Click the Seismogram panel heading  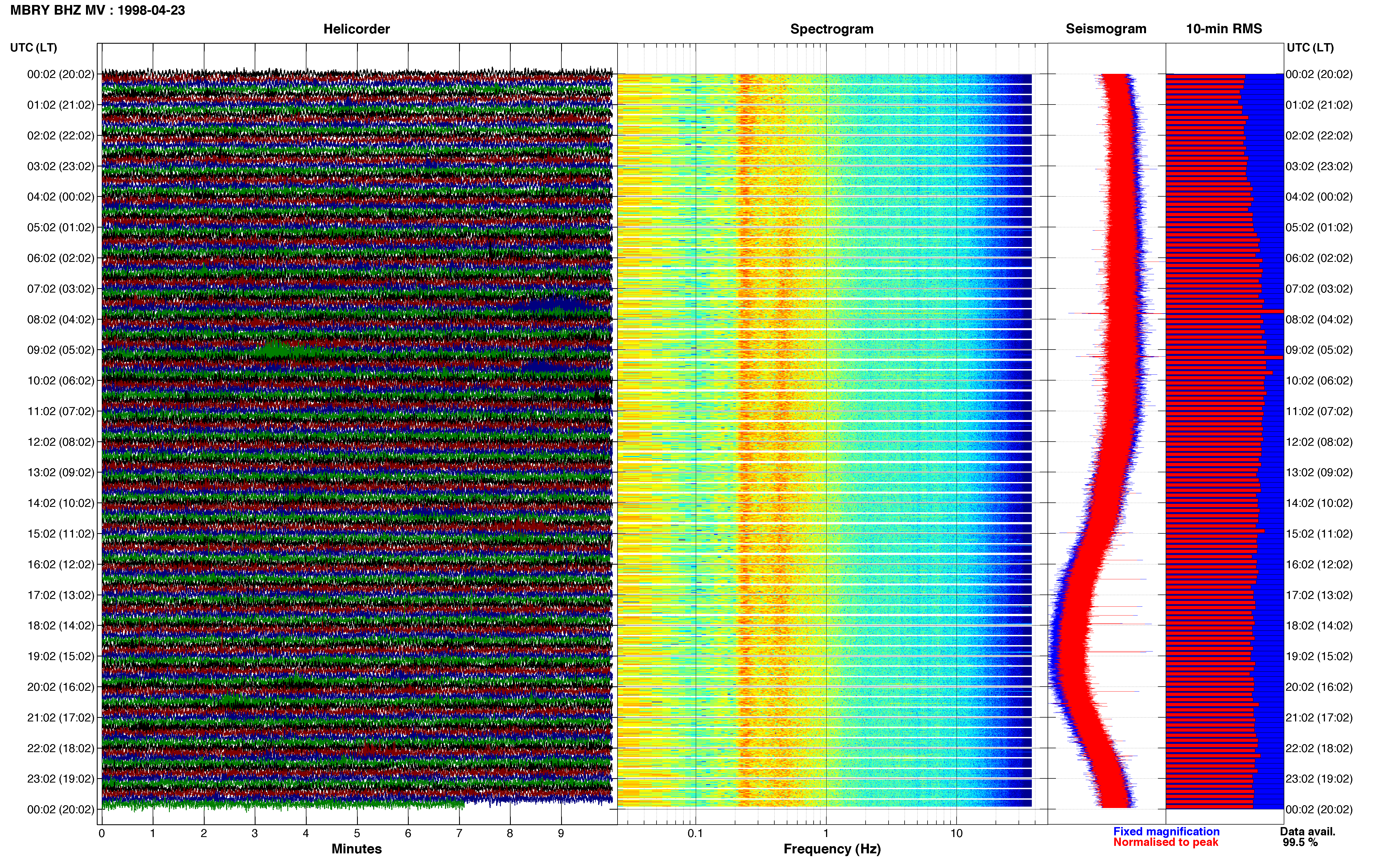pyautogui.click(x=1106, y=29)
